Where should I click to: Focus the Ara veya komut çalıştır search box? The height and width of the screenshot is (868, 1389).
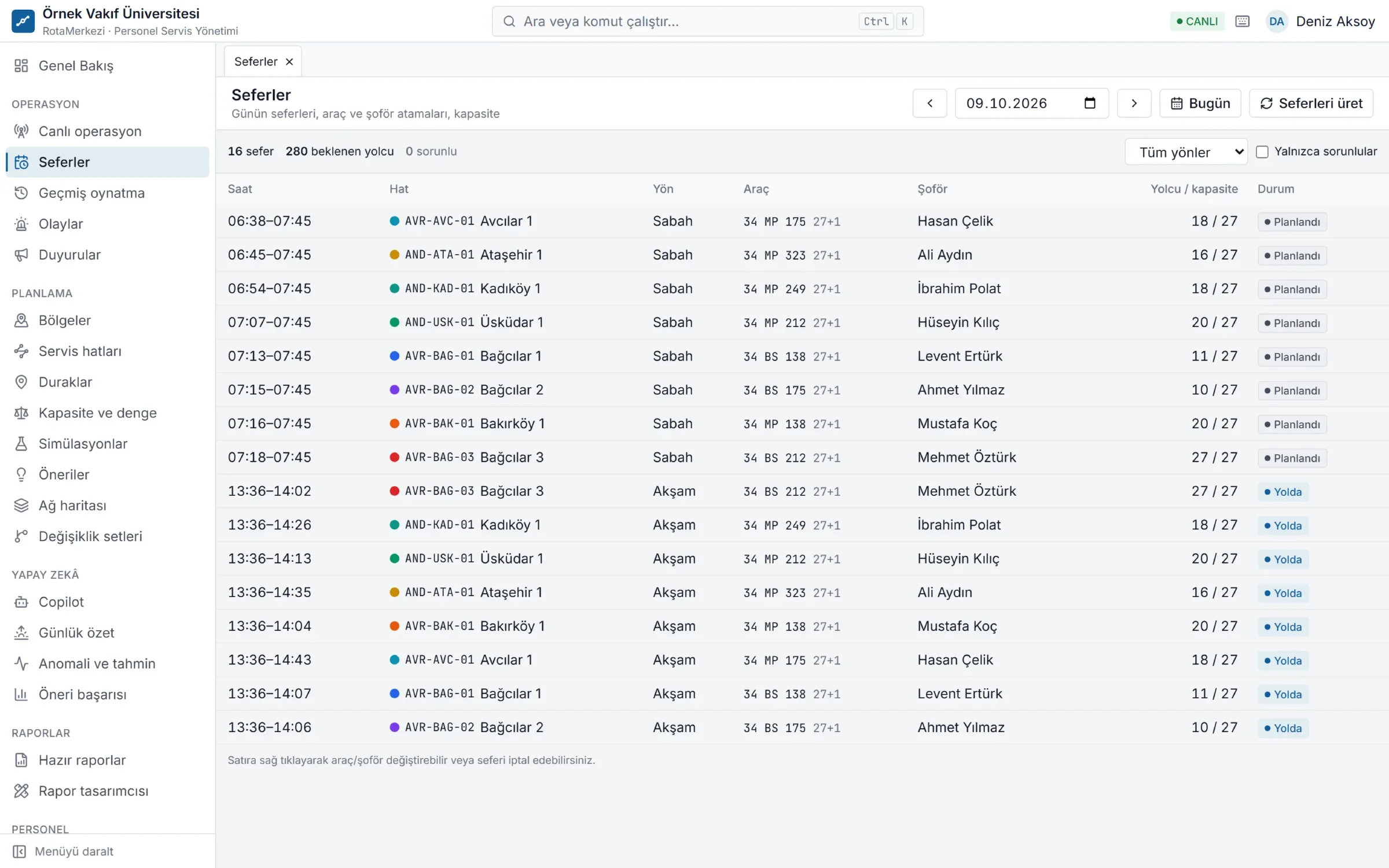point(707,21)
